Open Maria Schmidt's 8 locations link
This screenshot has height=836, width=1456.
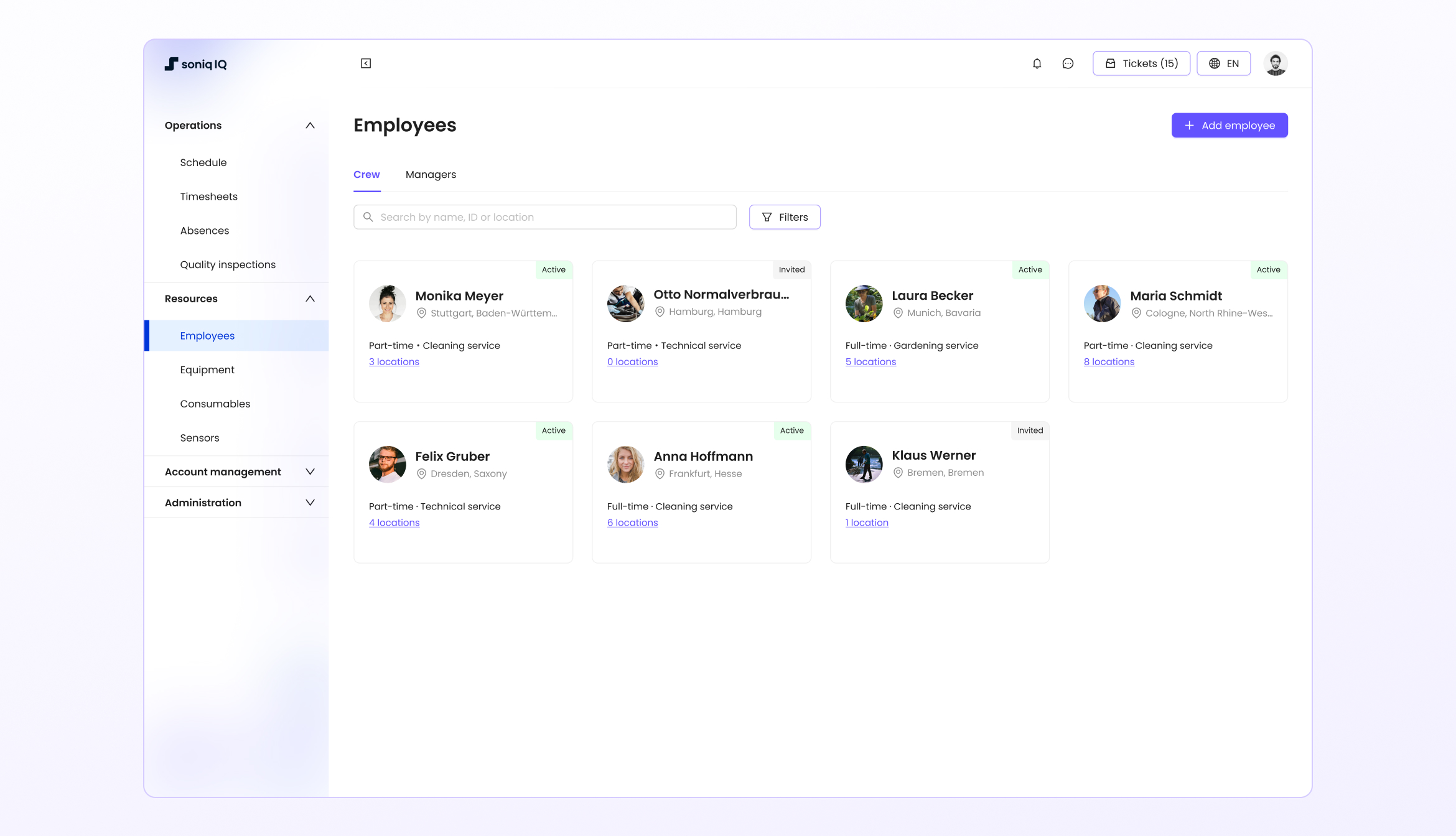1109,361
